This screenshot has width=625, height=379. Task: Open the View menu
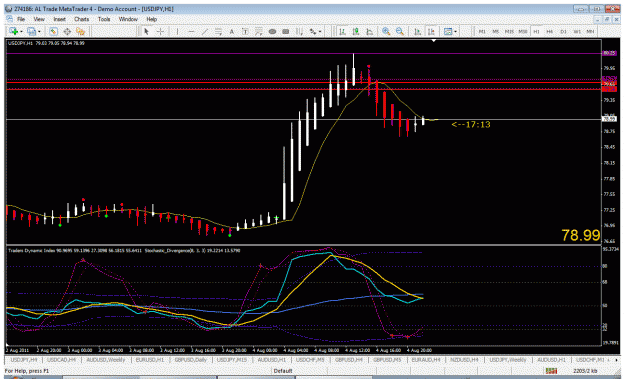click(39, 19)
